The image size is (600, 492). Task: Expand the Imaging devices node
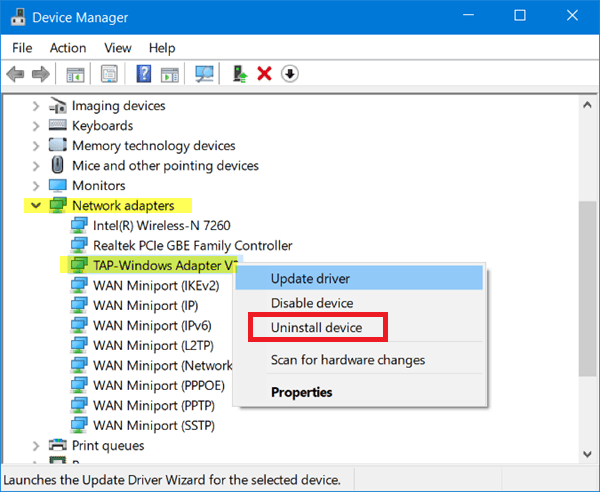click(x=36, y=106)
